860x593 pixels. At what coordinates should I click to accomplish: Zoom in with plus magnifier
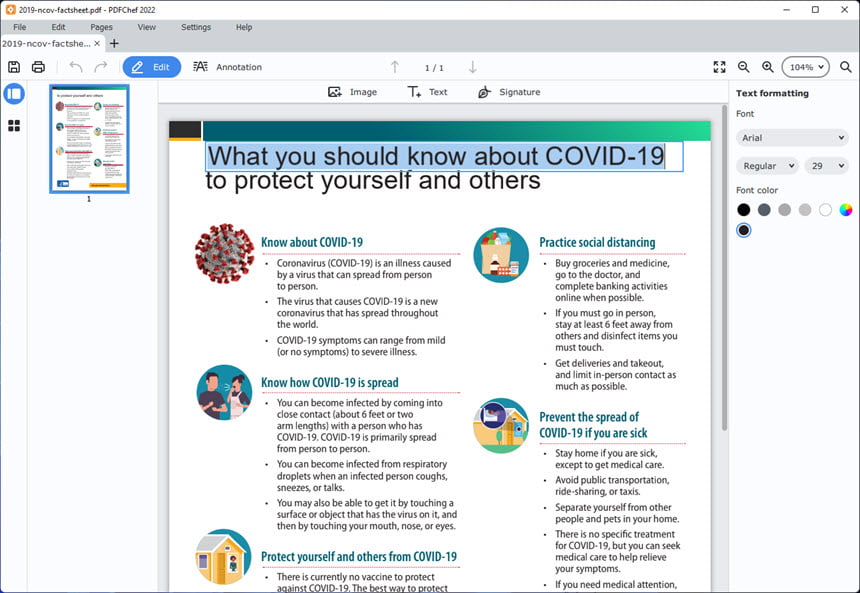coord(768,67)
